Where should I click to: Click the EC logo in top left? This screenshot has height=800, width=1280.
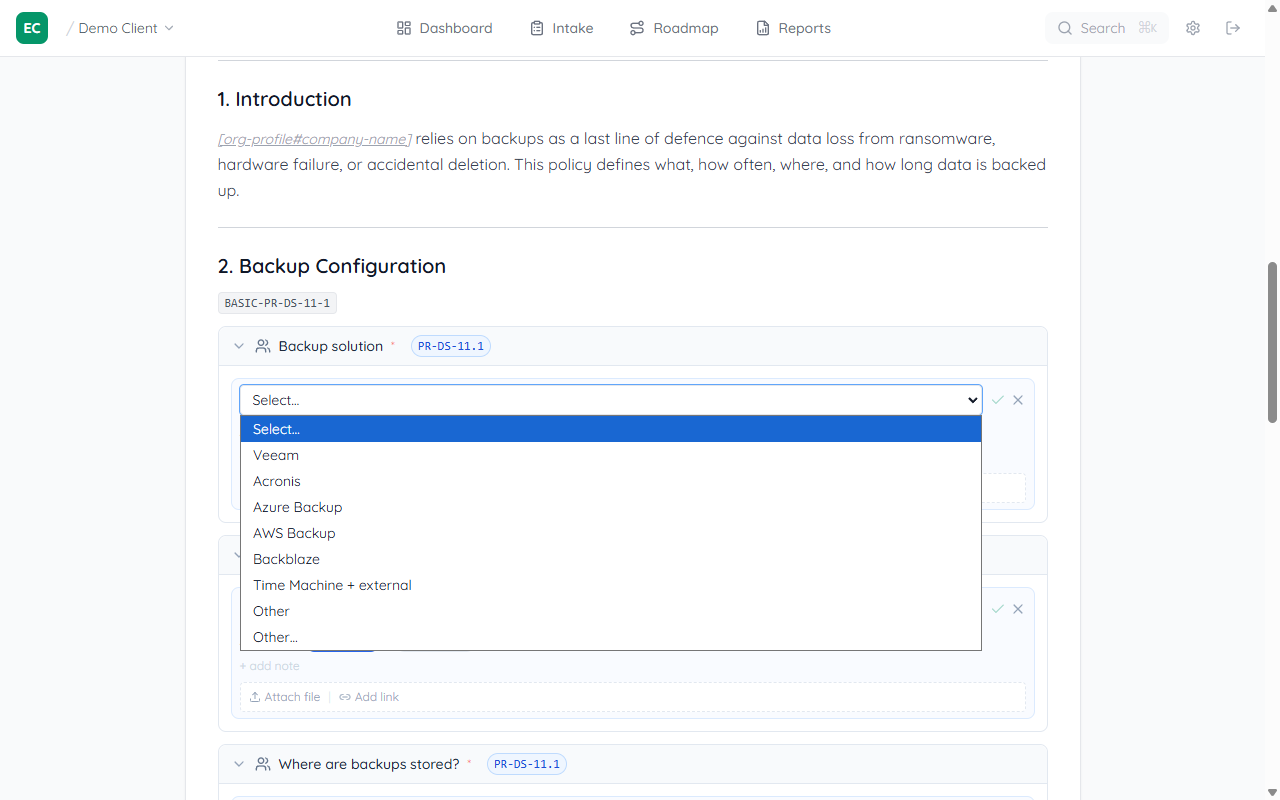pos(31,28)
